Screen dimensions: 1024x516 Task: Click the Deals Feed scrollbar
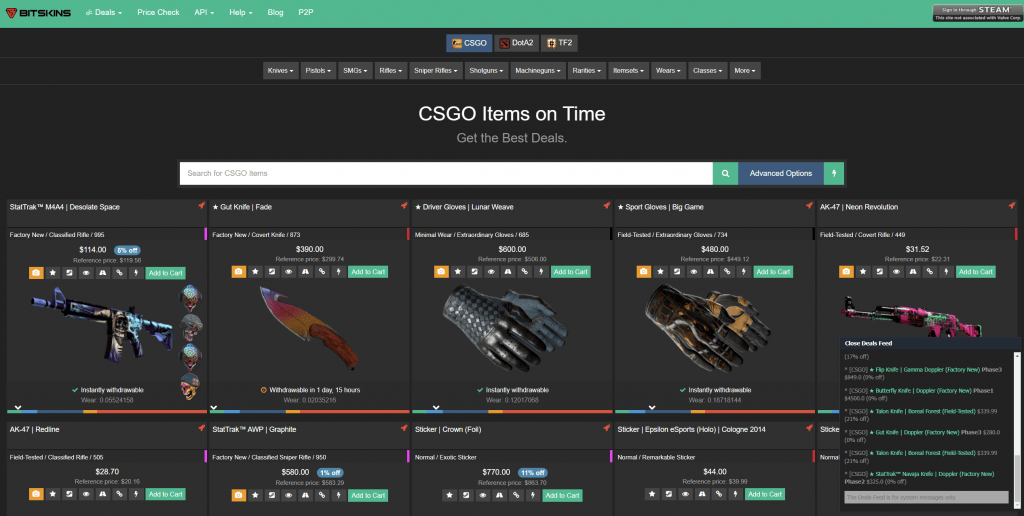(1017, 428)
